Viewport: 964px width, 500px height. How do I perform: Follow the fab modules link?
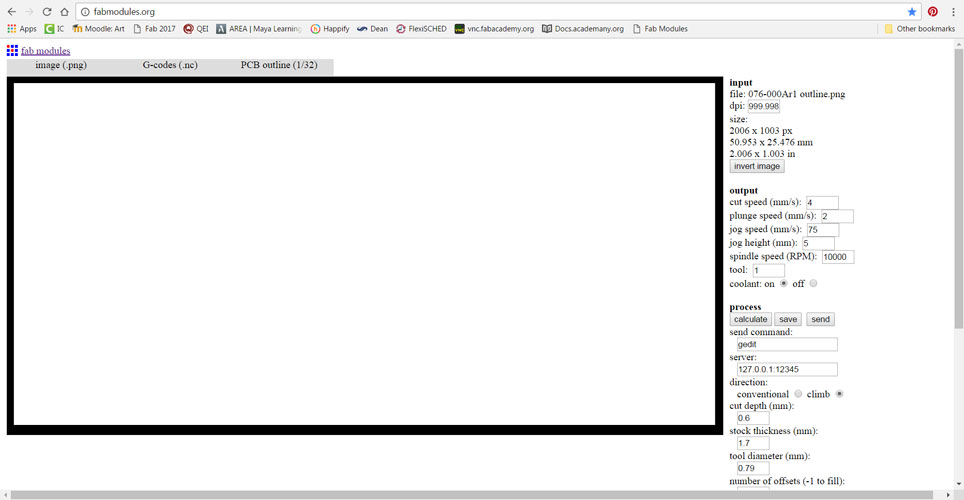point(45,50)
